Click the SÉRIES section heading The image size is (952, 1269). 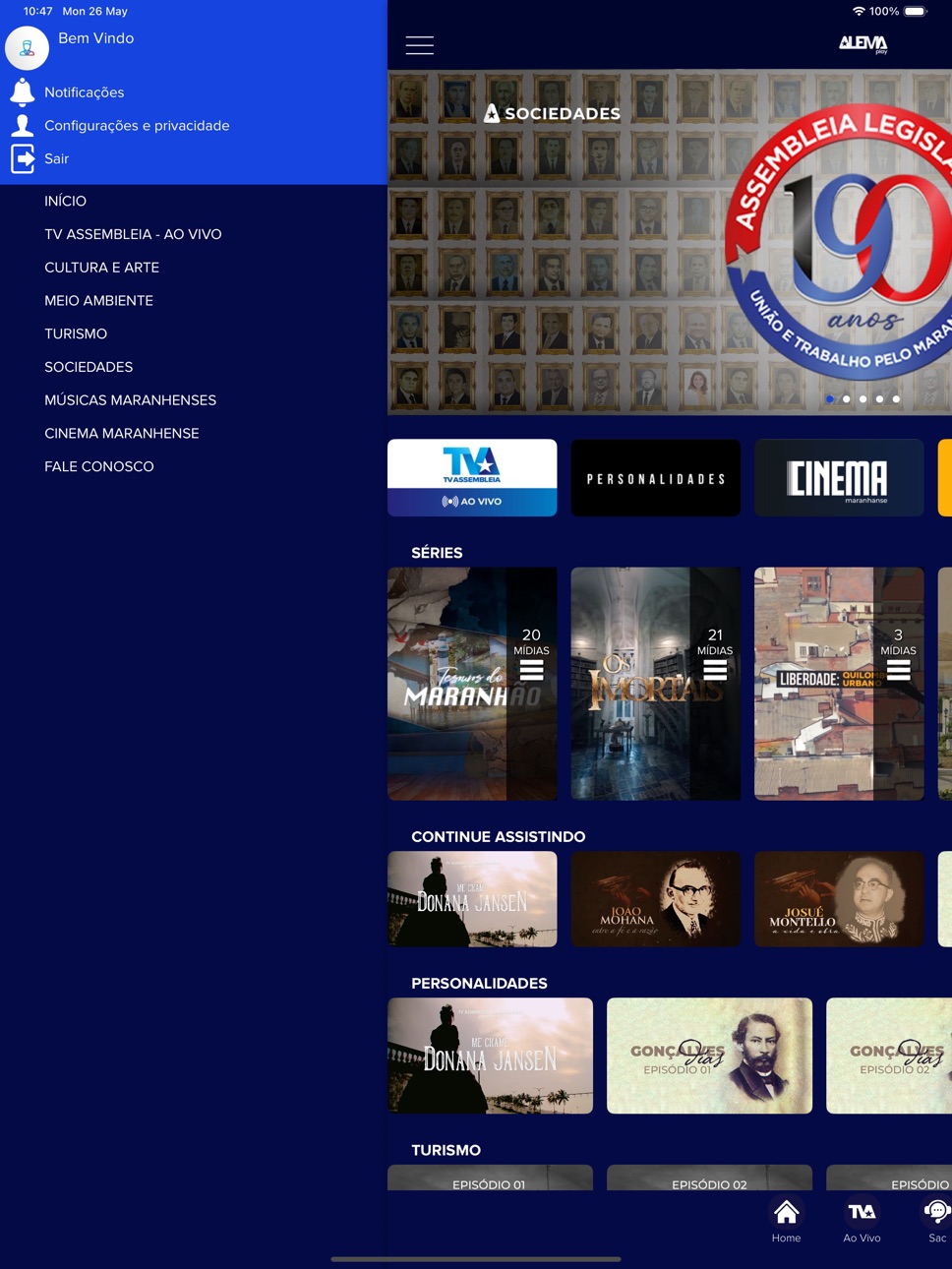click(x=437, y=553)
